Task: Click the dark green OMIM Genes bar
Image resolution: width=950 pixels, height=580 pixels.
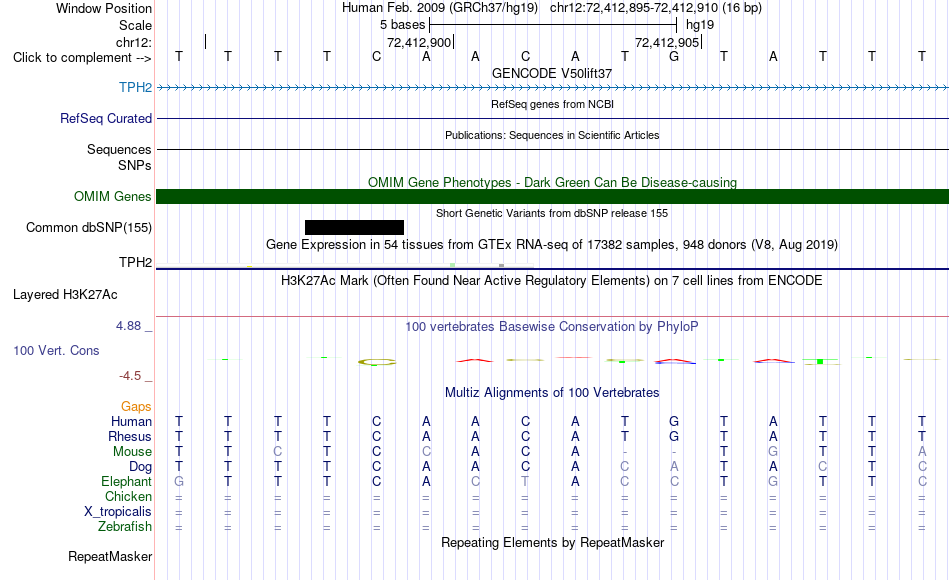Action: point(553,196)
